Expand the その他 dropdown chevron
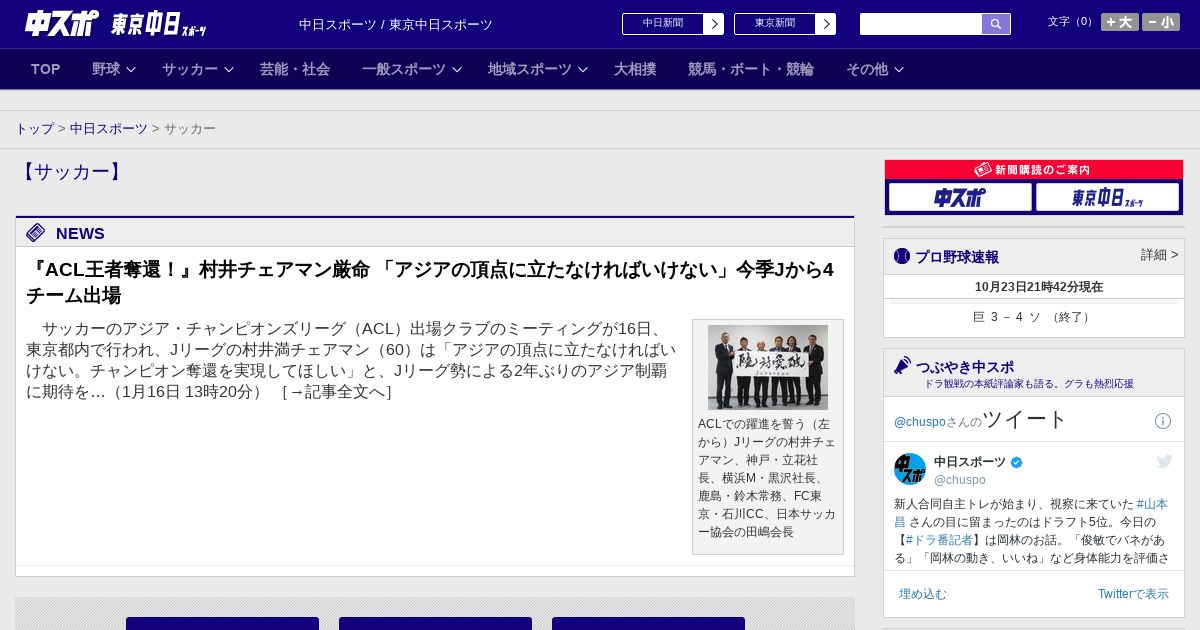 (899, 70)
